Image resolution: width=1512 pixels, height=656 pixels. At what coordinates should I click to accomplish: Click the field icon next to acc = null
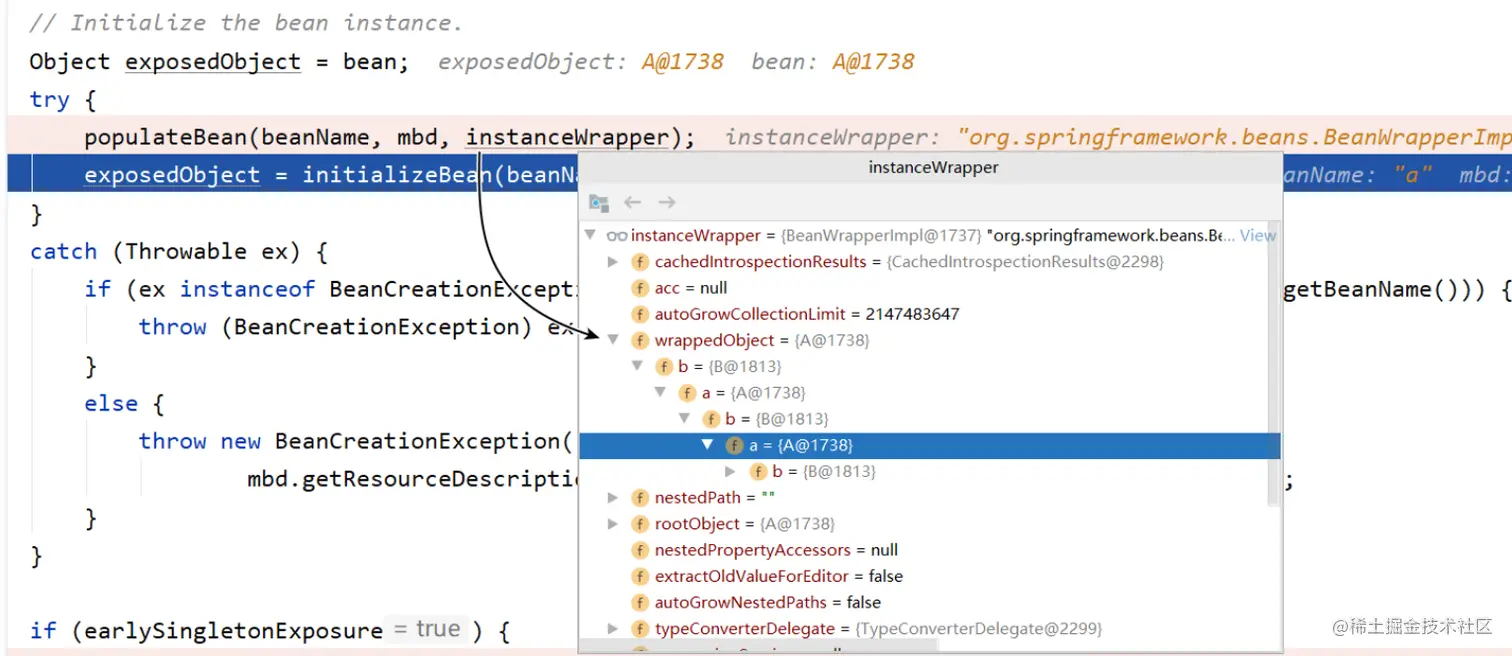[x=640, y=288]
